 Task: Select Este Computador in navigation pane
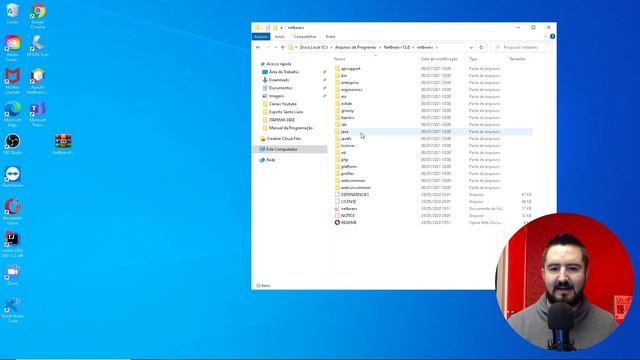(x=282, y=149)
